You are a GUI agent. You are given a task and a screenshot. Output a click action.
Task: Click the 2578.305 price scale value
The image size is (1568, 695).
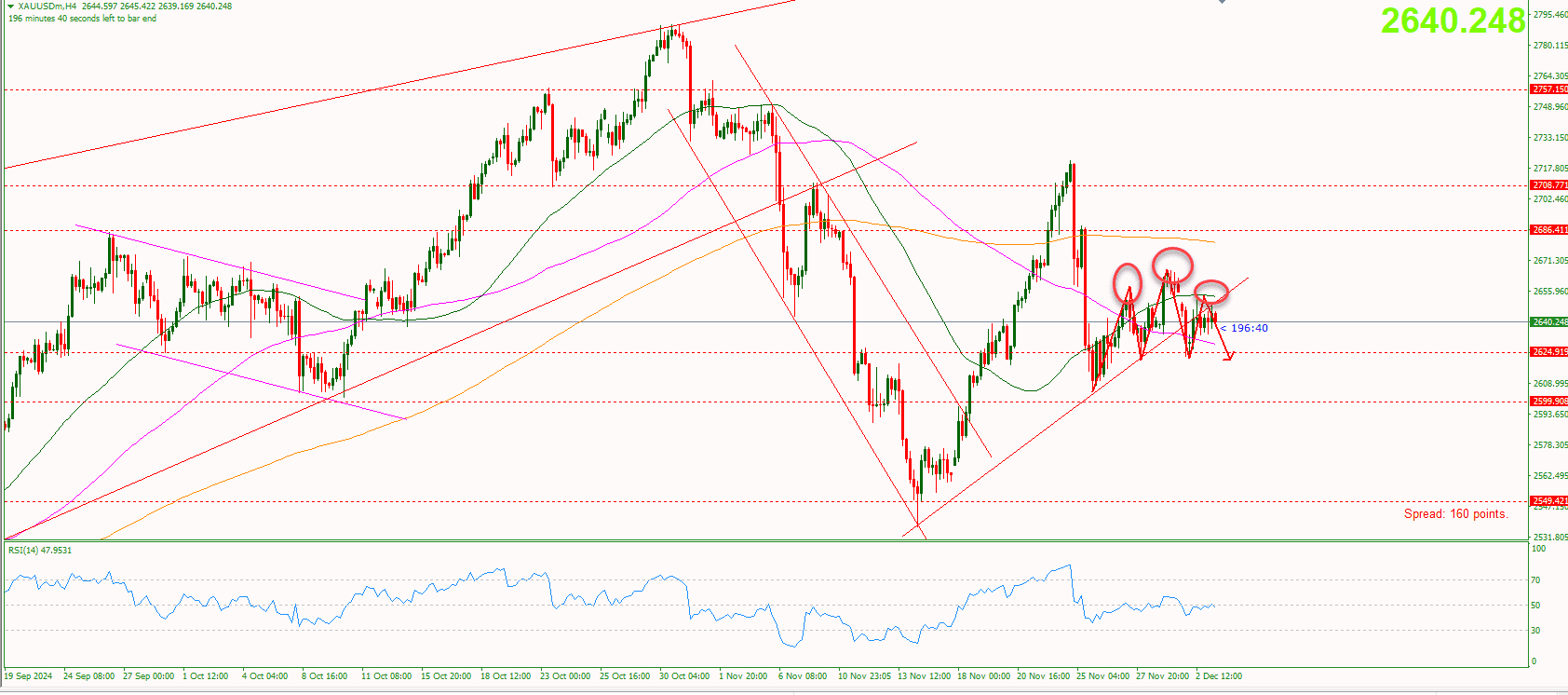(x=1550, y=445)
